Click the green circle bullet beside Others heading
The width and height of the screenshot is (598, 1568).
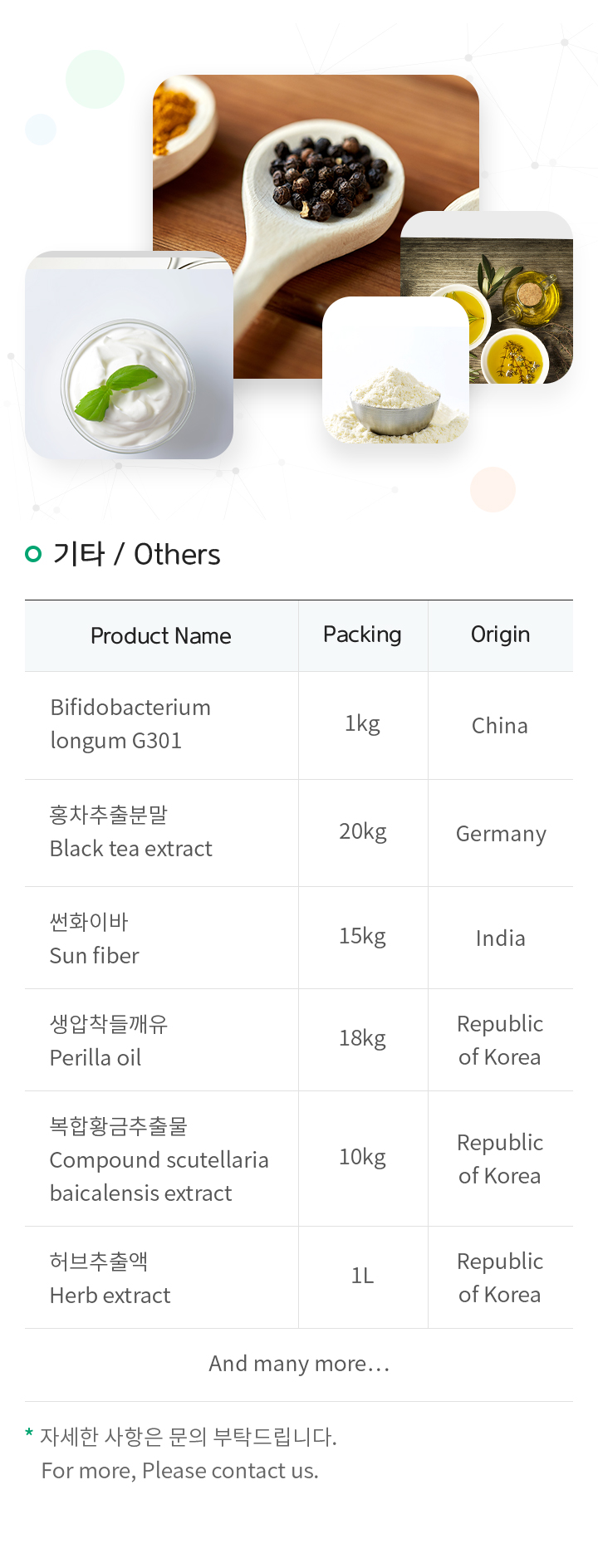pos(33,554)
